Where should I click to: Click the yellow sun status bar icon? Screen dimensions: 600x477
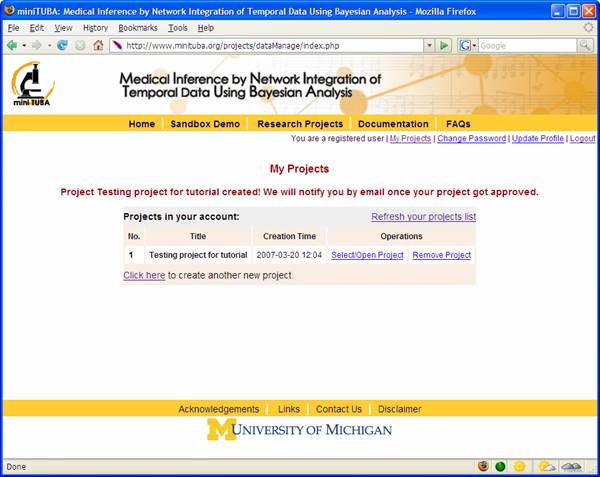coord(520,466)
